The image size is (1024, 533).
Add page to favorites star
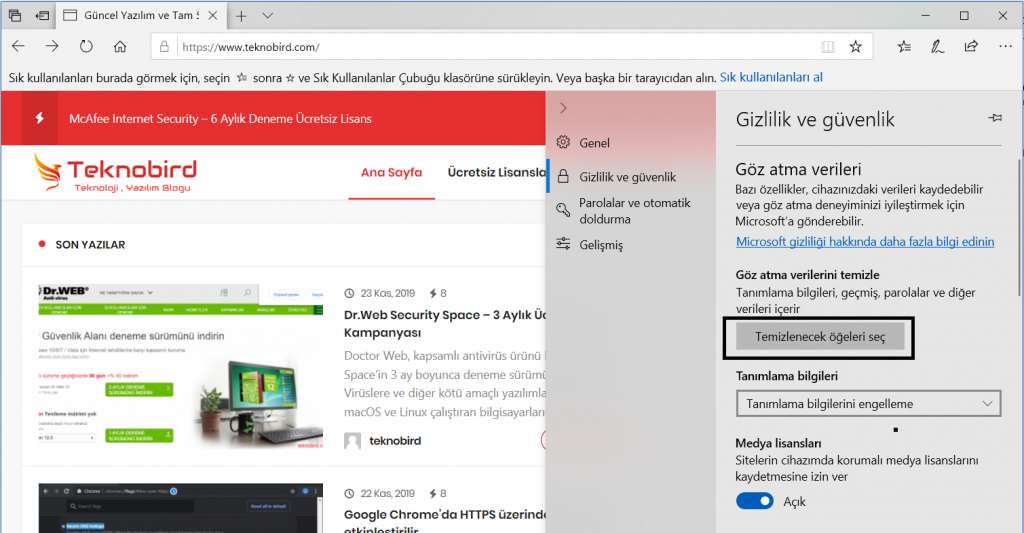tap(856, 46)
